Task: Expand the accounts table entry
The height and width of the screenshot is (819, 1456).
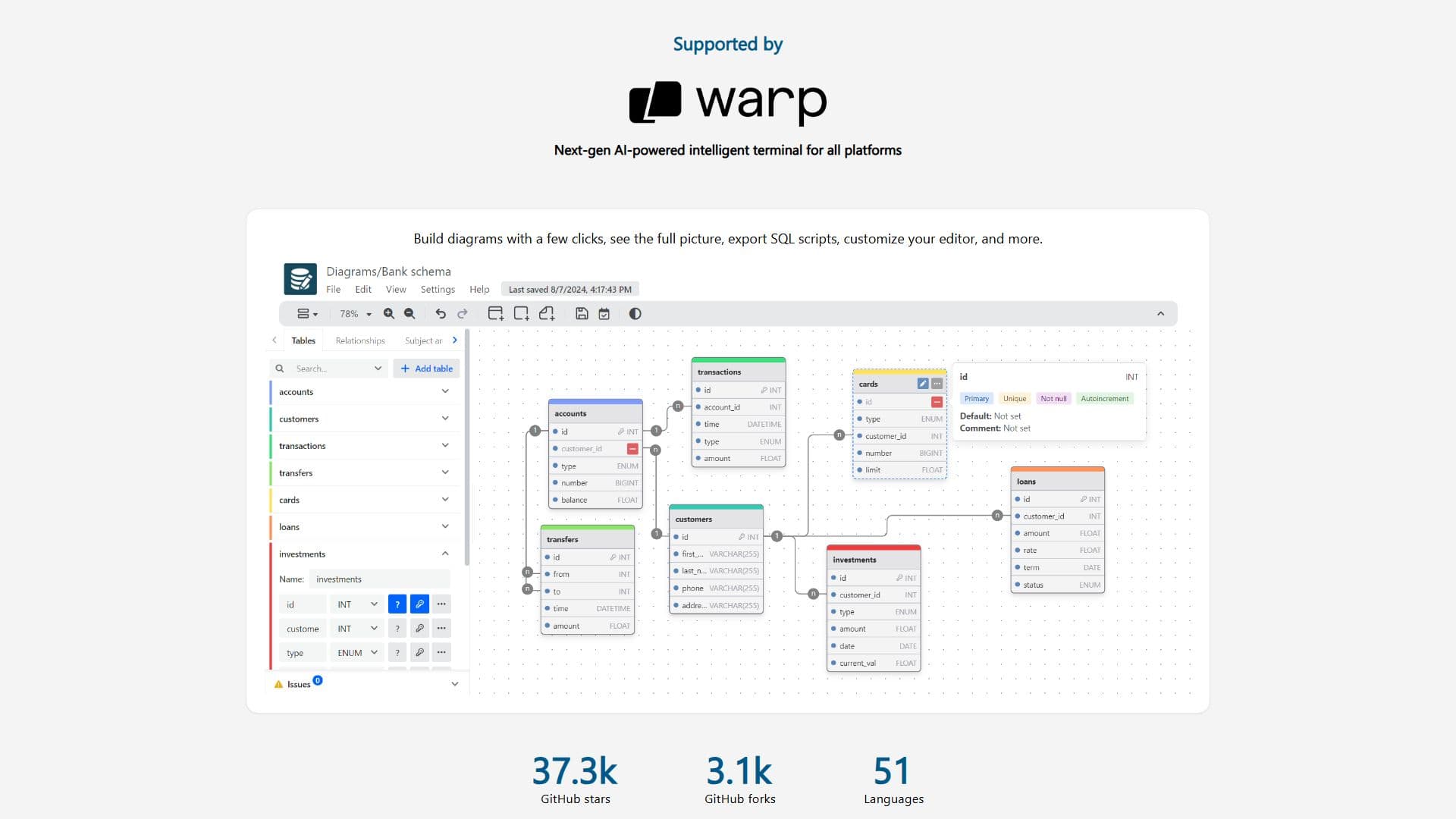Action: coord(445,392)
